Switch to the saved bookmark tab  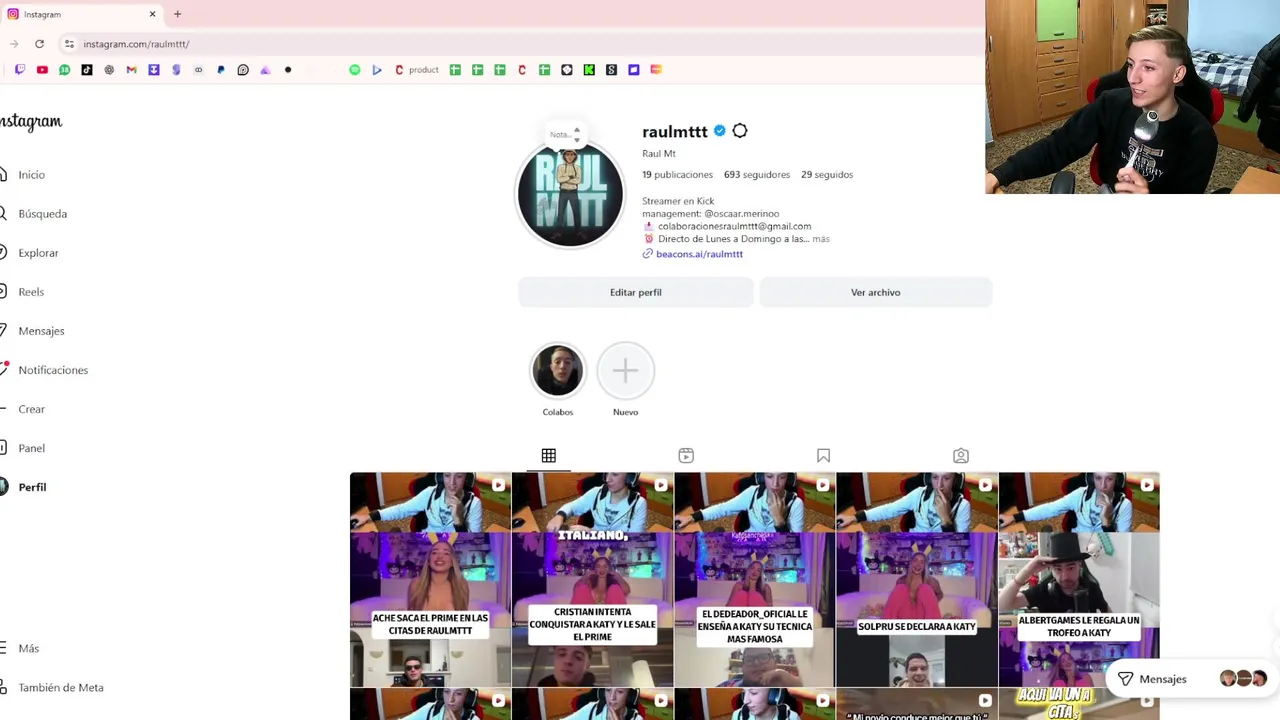[x=823, y=456]
